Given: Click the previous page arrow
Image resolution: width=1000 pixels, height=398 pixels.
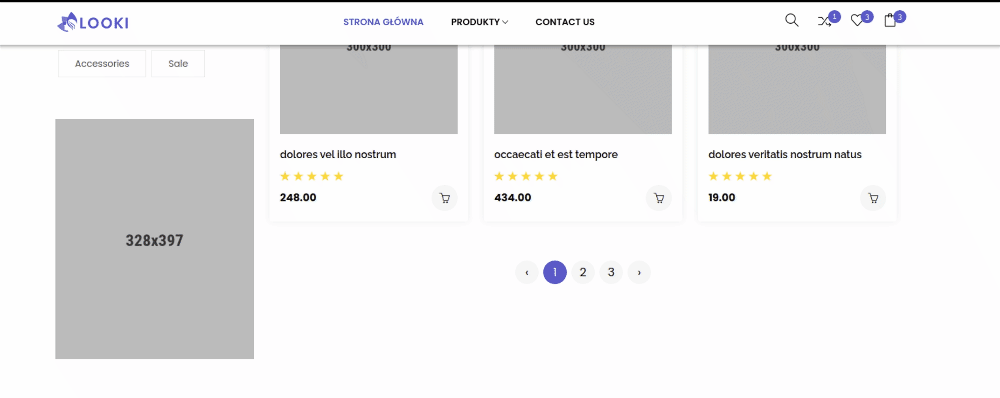Looking at the screenshot, I should click(527, 272).
